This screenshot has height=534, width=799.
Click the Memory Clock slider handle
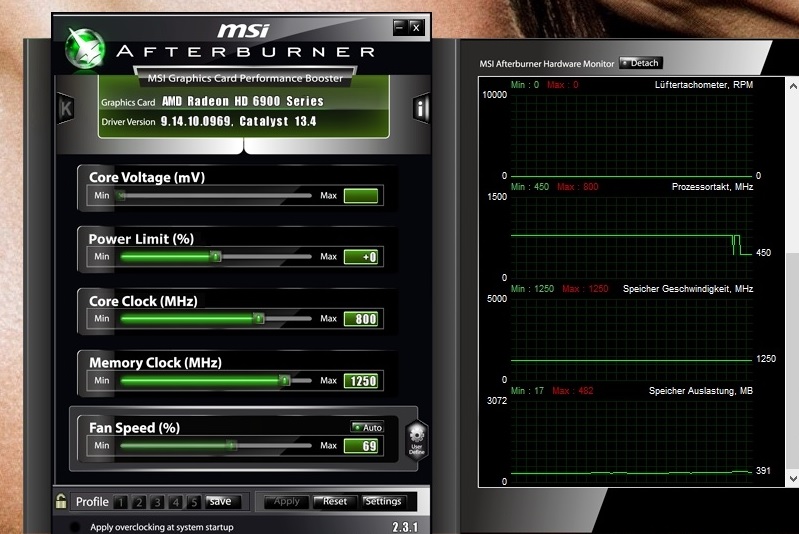(285, 380)
